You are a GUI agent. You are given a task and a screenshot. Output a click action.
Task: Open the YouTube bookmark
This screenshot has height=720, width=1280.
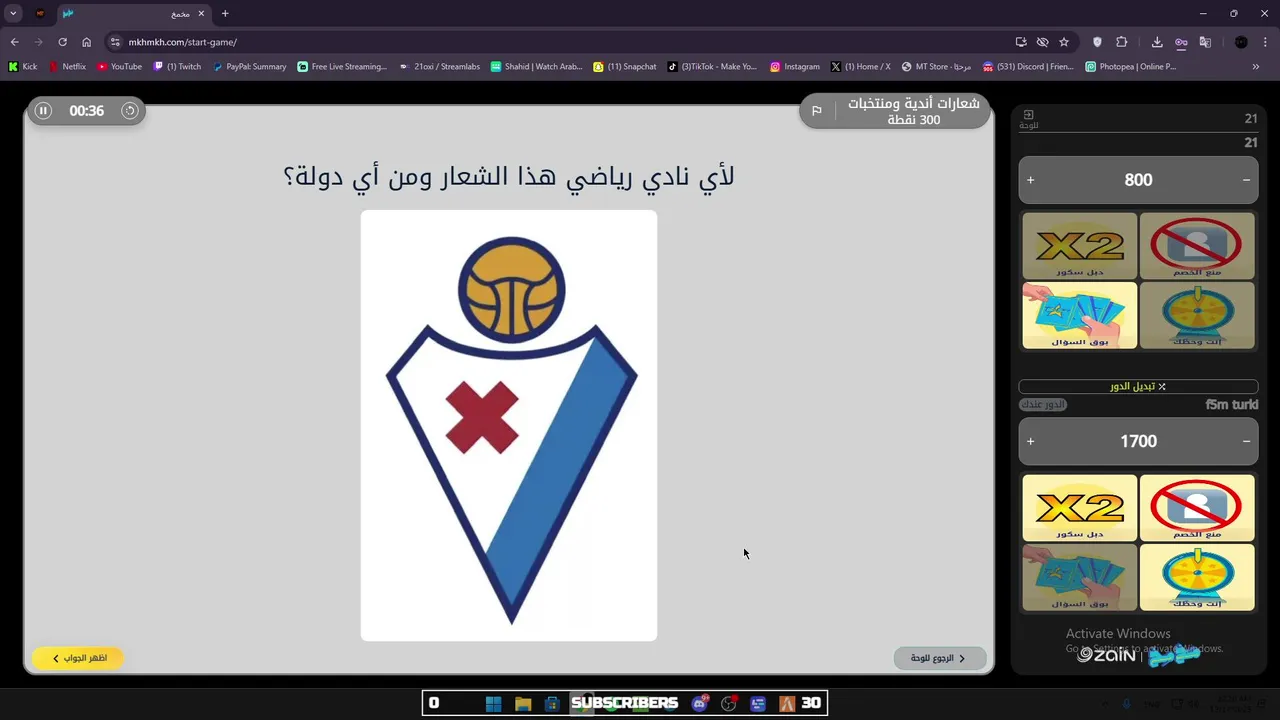pos(120,67)
